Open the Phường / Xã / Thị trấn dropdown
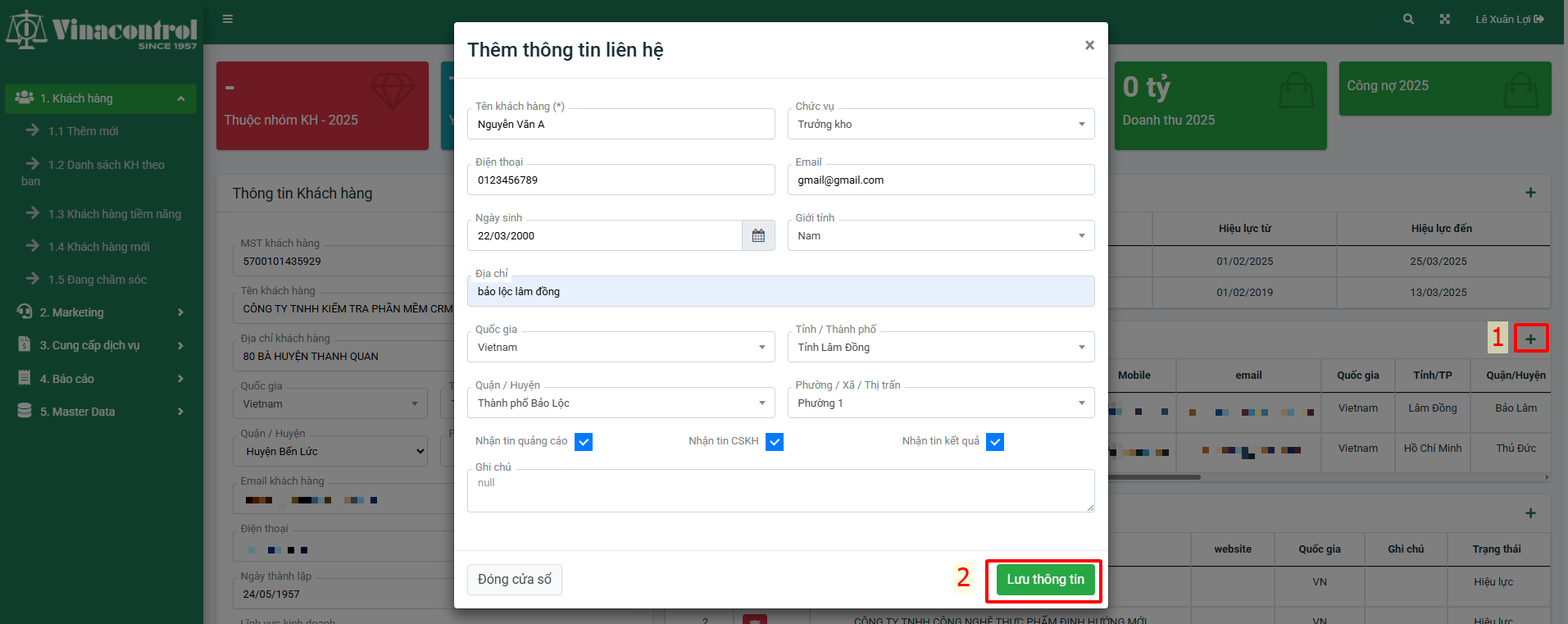This screenshot has width=1568, height=624. (941, 403)
